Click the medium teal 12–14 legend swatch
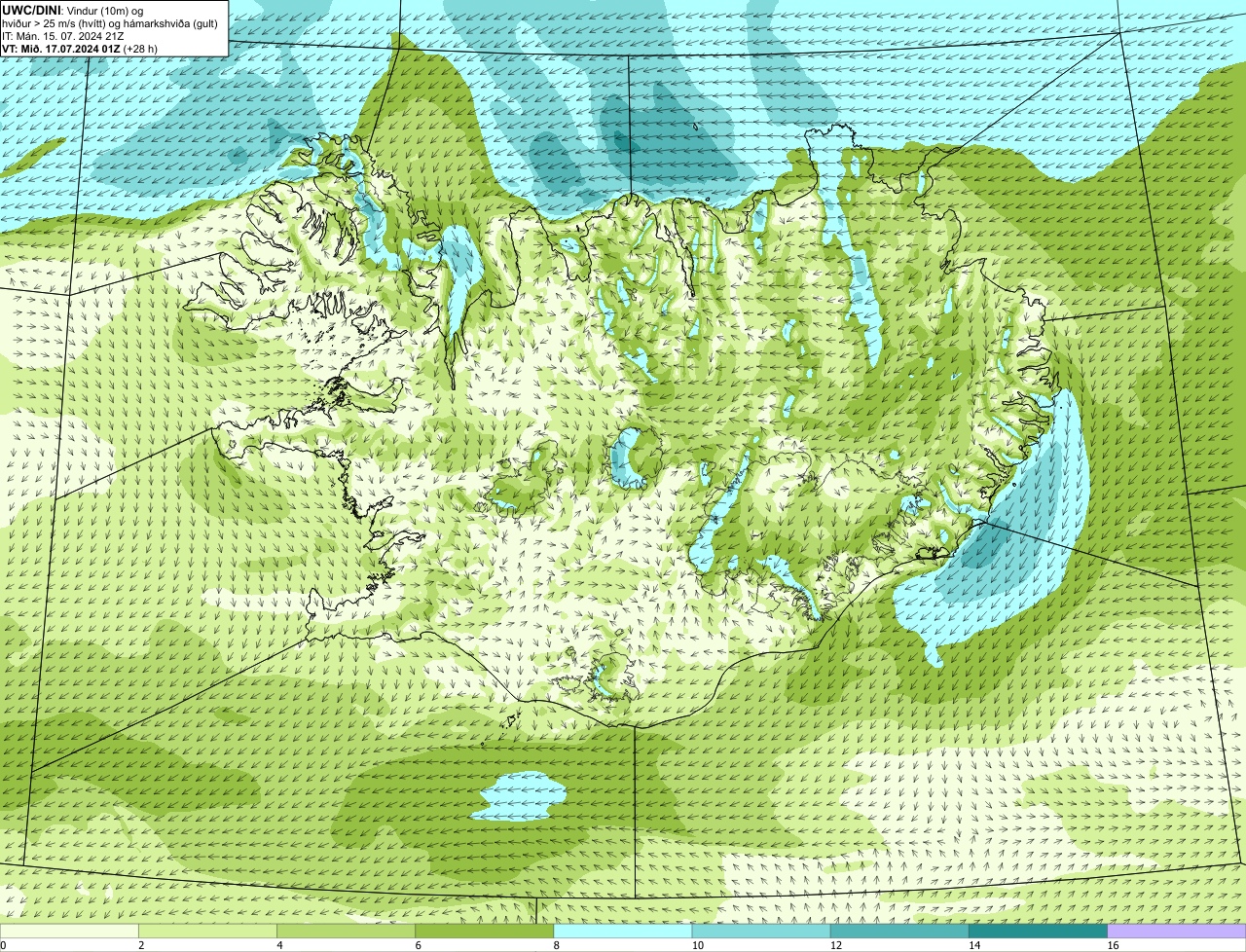The height and width of the screenshot is (952, 1246). 899,932
